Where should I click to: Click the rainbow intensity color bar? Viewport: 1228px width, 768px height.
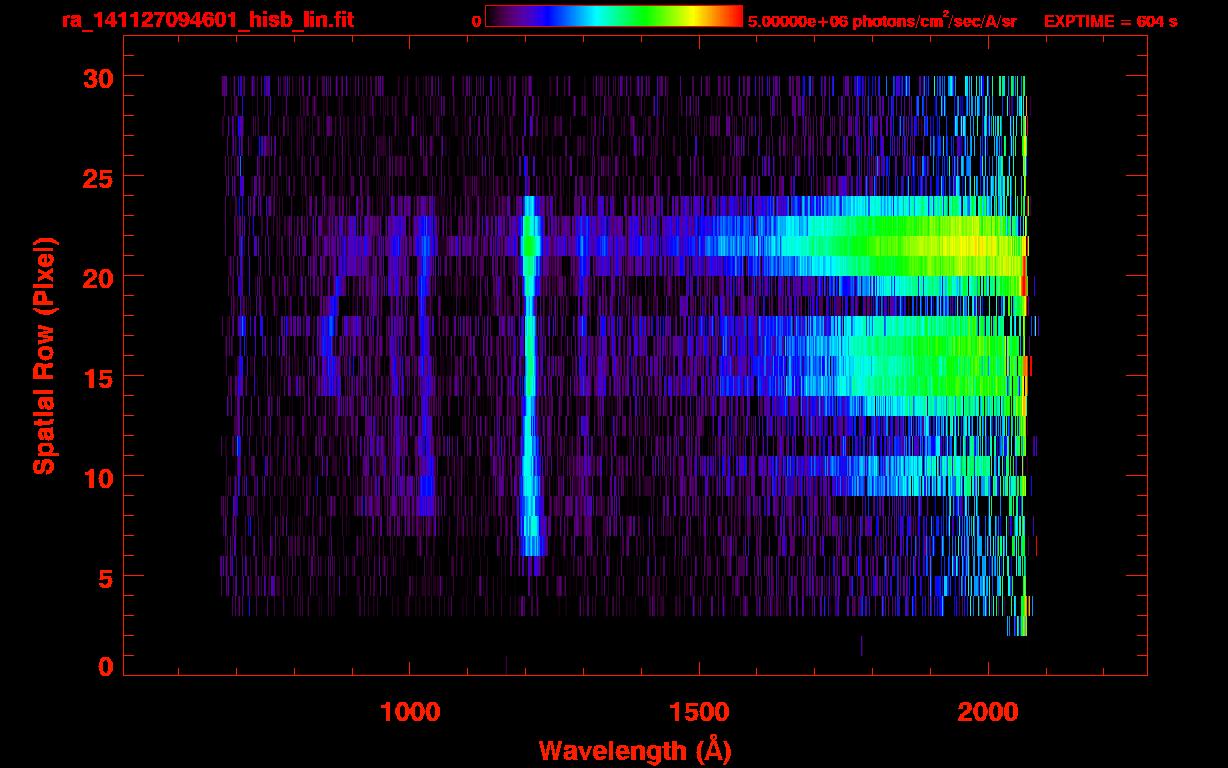pos(614,16)
